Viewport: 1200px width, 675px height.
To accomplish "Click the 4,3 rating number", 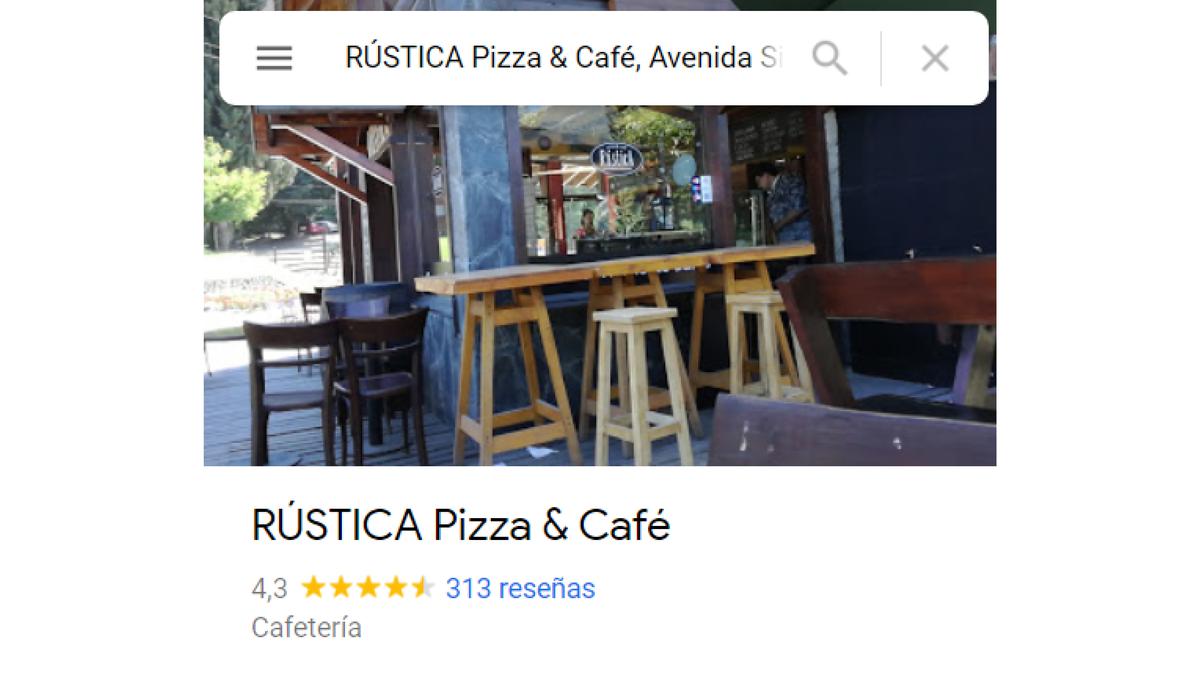I will (269, 588).
